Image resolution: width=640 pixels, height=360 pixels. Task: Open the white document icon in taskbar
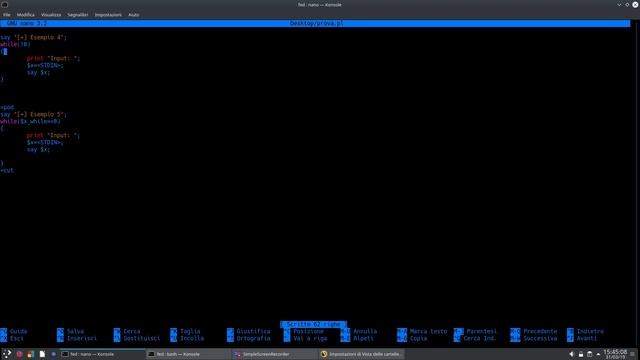coord(42,354)
